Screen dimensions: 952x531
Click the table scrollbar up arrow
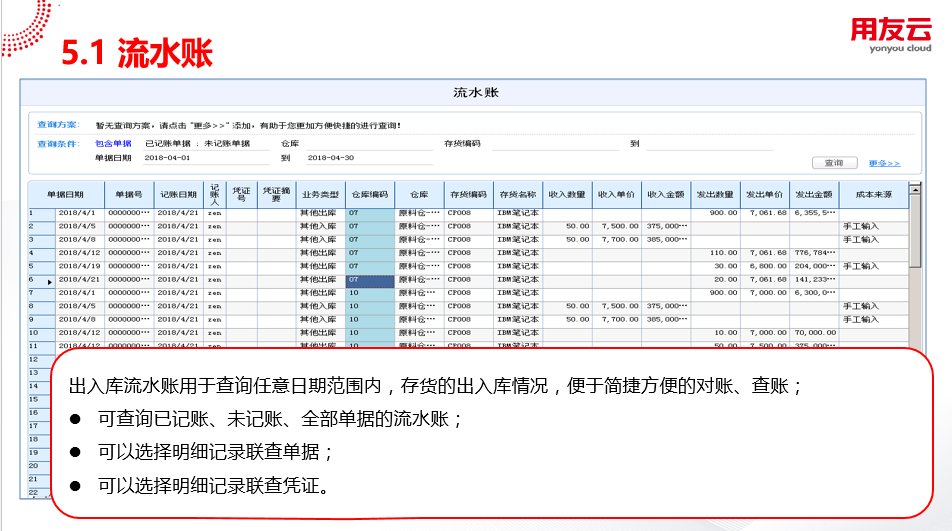point(914,188)
